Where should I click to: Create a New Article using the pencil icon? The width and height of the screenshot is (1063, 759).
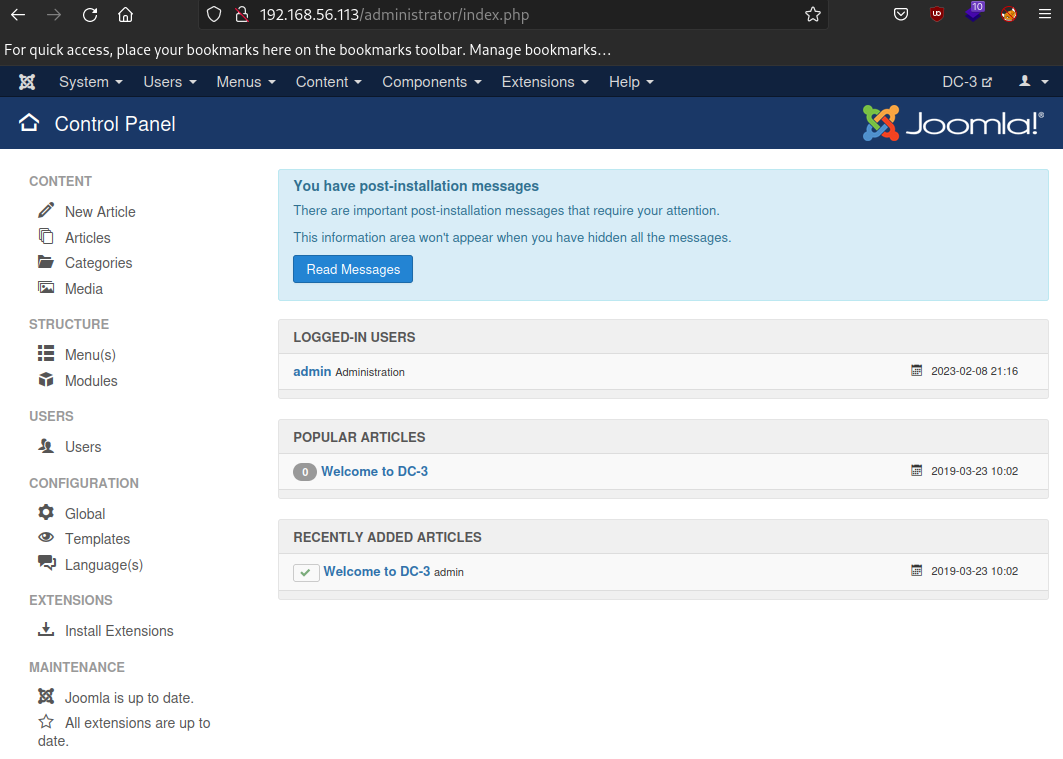[x=45, y=211]
